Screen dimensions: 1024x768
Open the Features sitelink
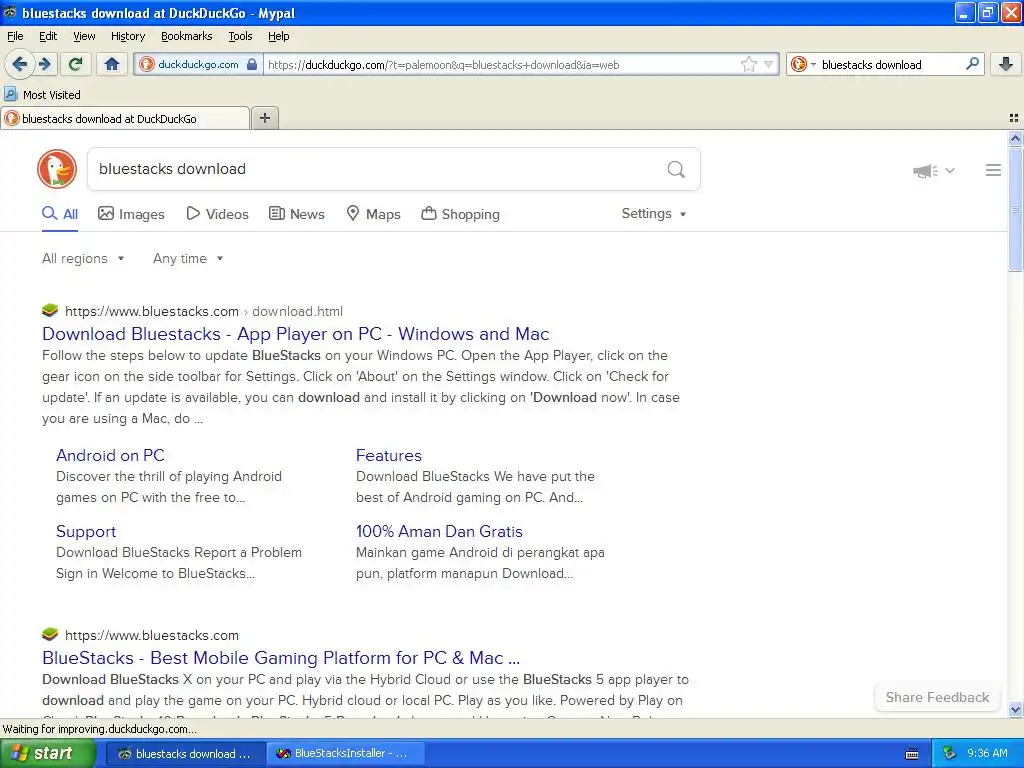pos(389,455)
